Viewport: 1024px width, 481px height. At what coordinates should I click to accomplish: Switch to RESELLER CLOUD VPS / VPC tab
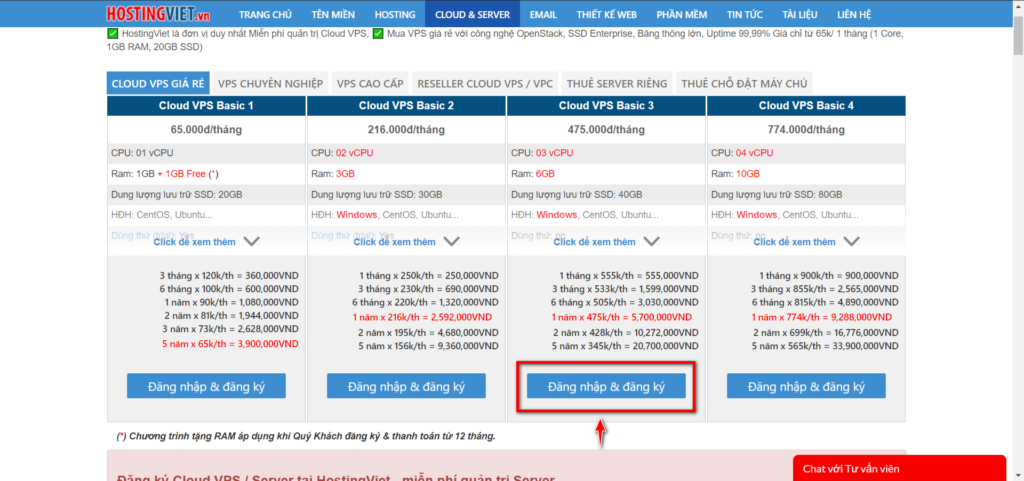(x=485, y=84)
